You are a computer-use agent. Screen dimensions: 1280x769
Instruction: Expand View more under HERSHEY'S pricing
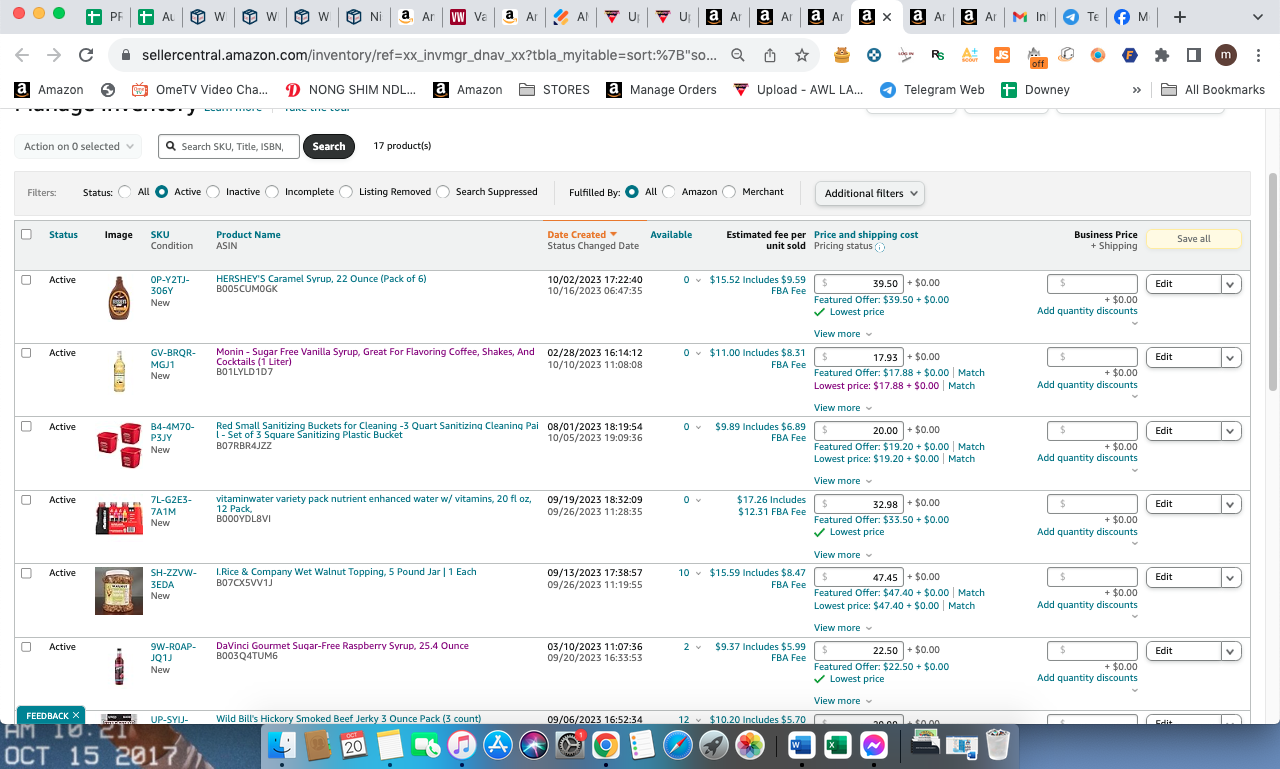pyautogui.click(x=842, y=334)
